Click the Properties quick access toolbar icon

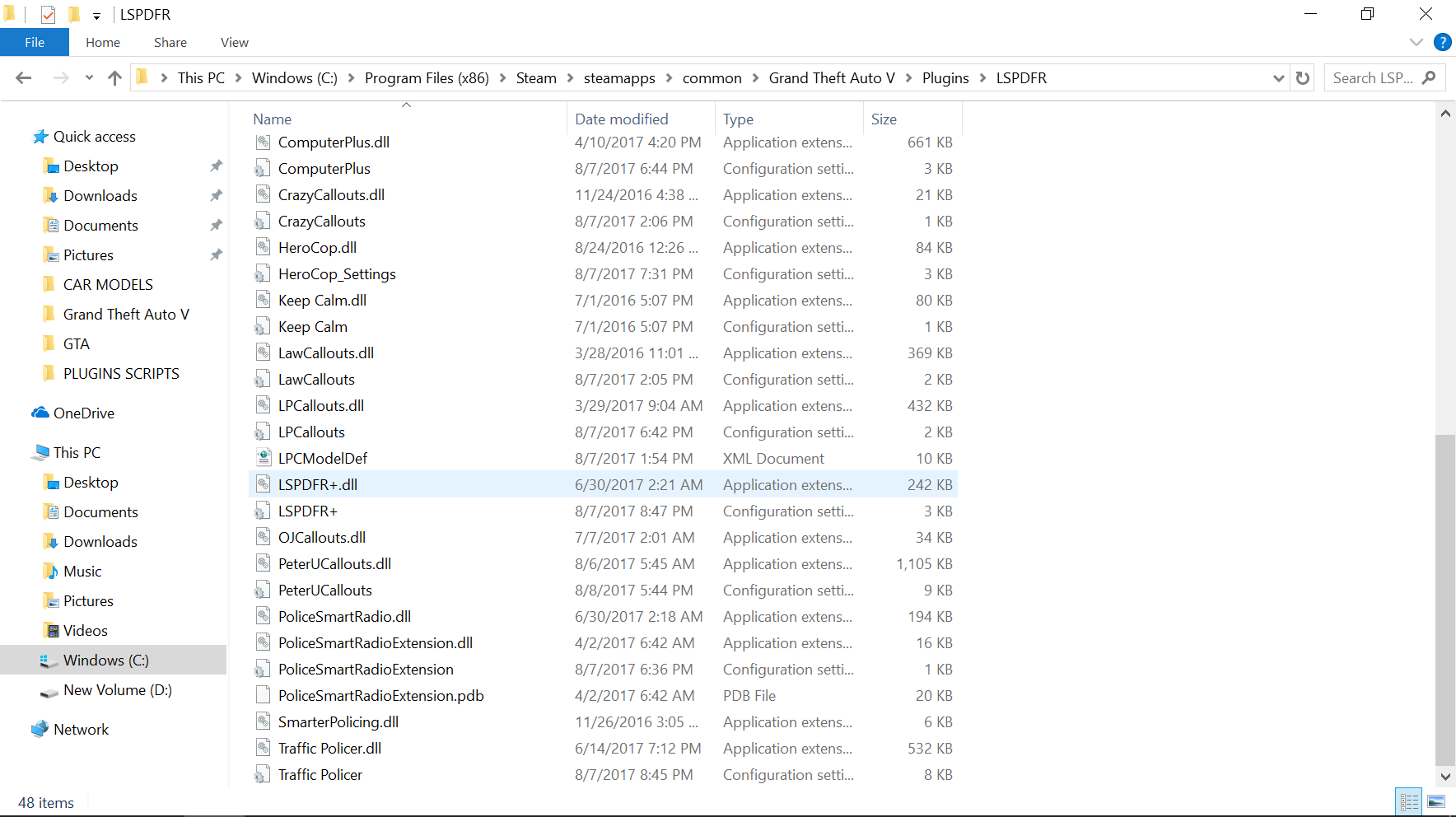coord(48,15)
